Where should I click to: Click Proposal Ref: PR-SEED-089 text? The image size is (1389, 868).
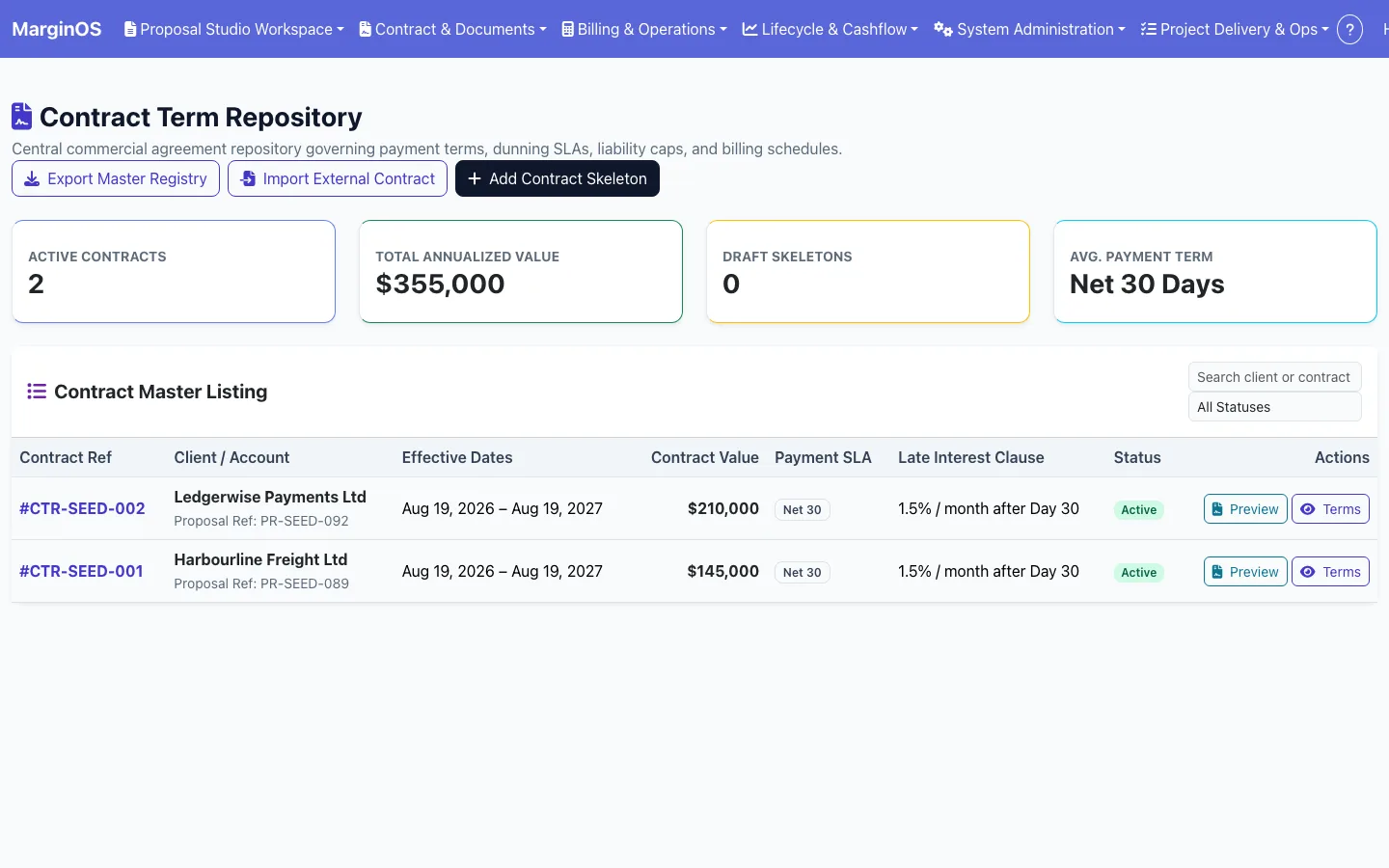(x=261, y=583)
